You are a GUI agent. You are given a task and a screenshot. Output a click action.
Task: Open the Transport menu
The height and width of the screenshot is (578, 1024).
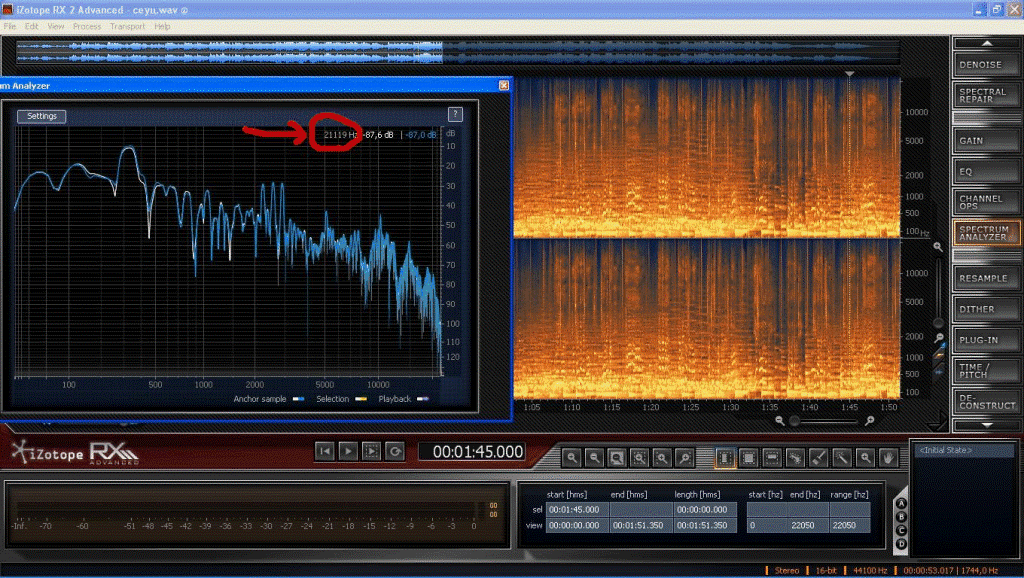click(x=127, y=26)
